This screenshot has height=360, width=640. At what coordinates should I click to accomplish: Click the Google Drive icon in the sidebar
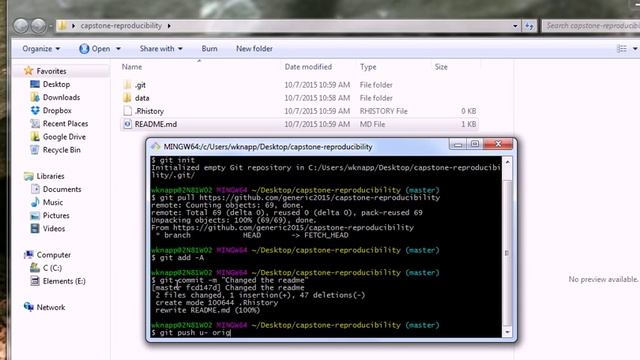tap(35, 137)
